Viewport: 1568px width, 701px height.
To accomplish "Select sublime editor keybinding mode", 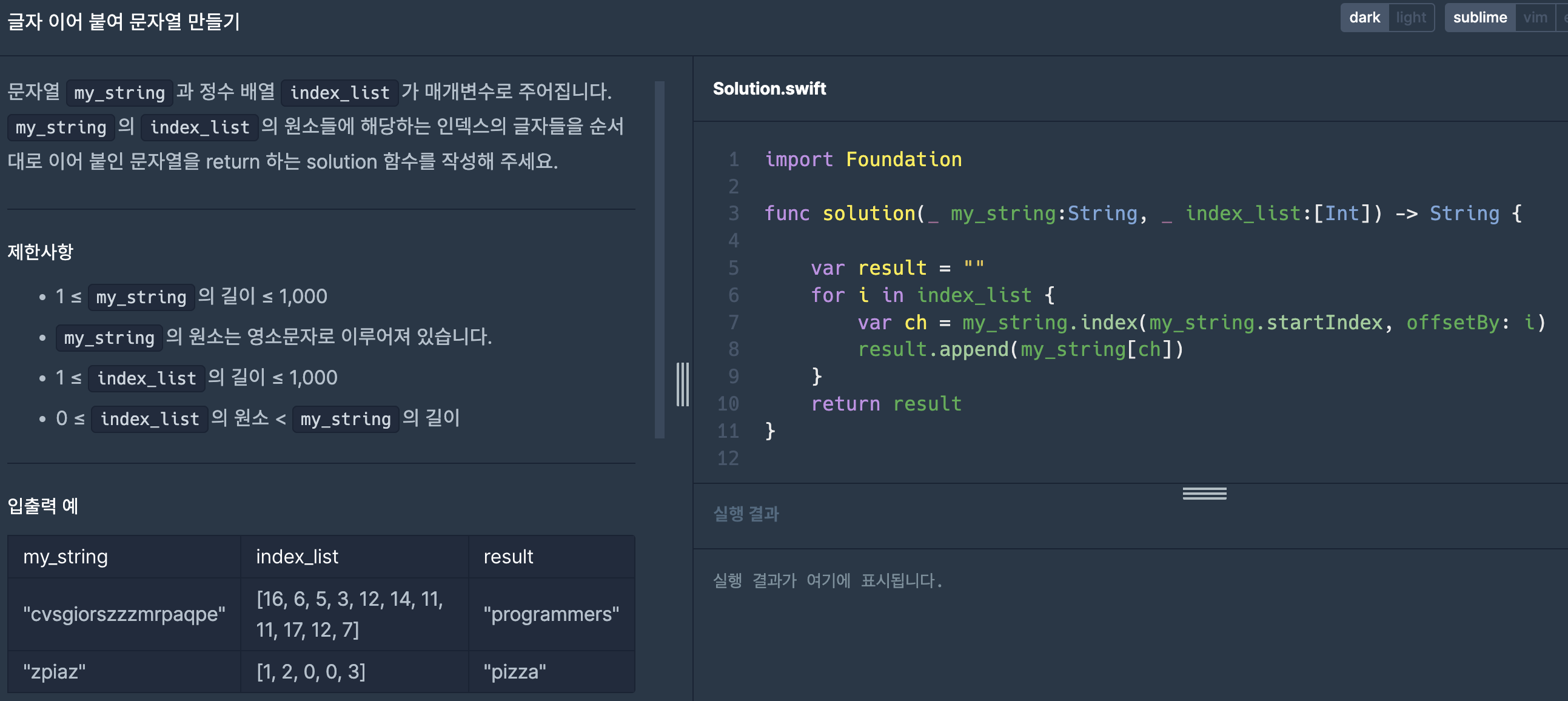I will click(1479, 18).
